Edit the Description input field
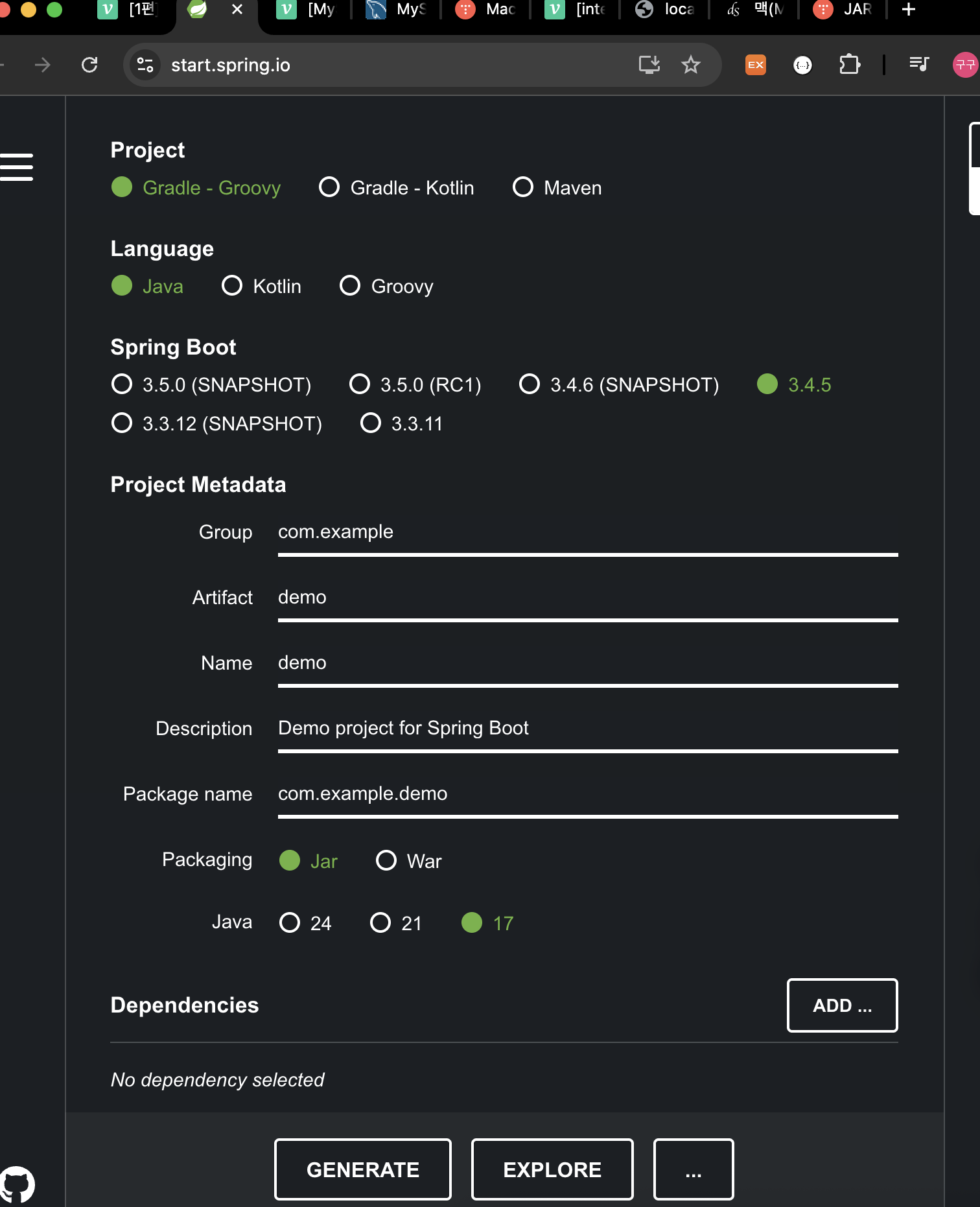The image size is (980, 1207). point(588,729)
